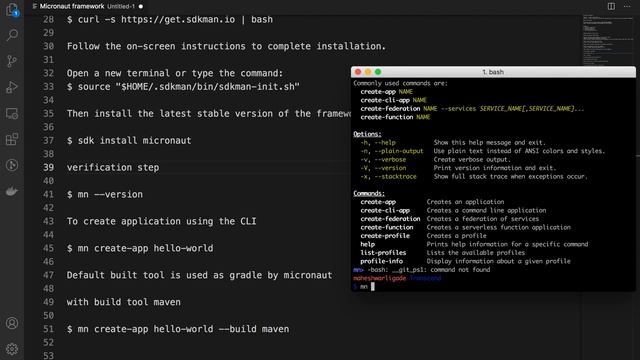Screen dimensions: 640x360
Task: Click the '1. bash' terminal title bar
Action: tap(493, 72)
